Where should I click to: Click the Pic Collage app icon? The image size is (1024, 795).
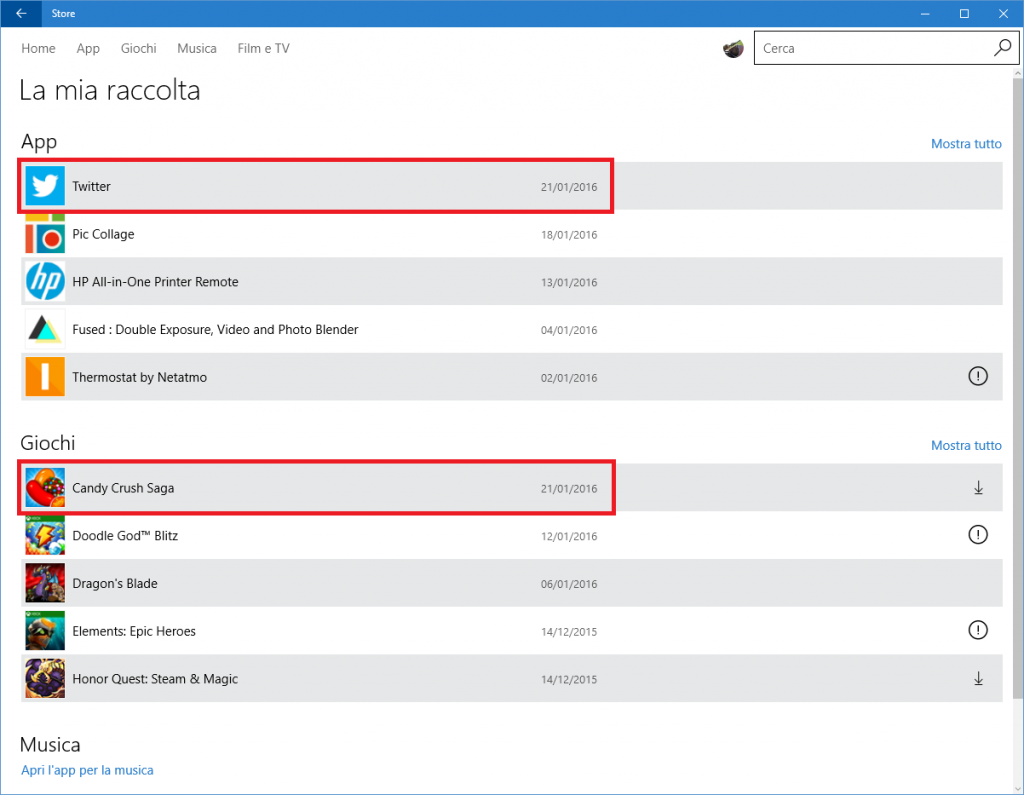point(45,234)
